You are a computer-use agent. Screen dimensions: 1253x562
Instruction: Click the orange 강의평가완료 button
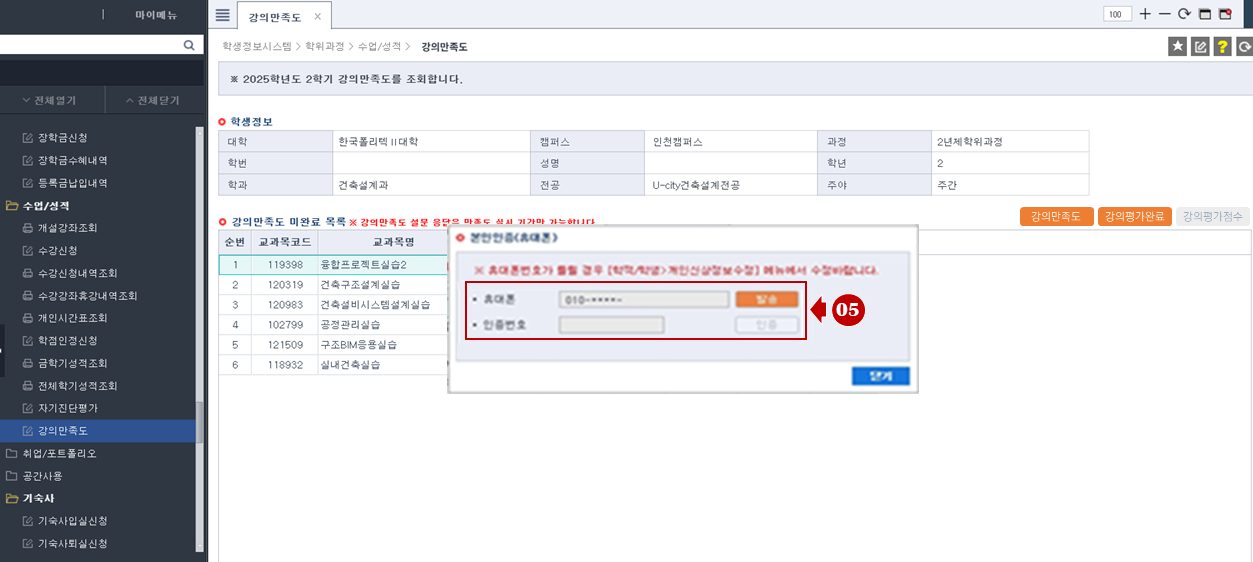pos(1134,216)
